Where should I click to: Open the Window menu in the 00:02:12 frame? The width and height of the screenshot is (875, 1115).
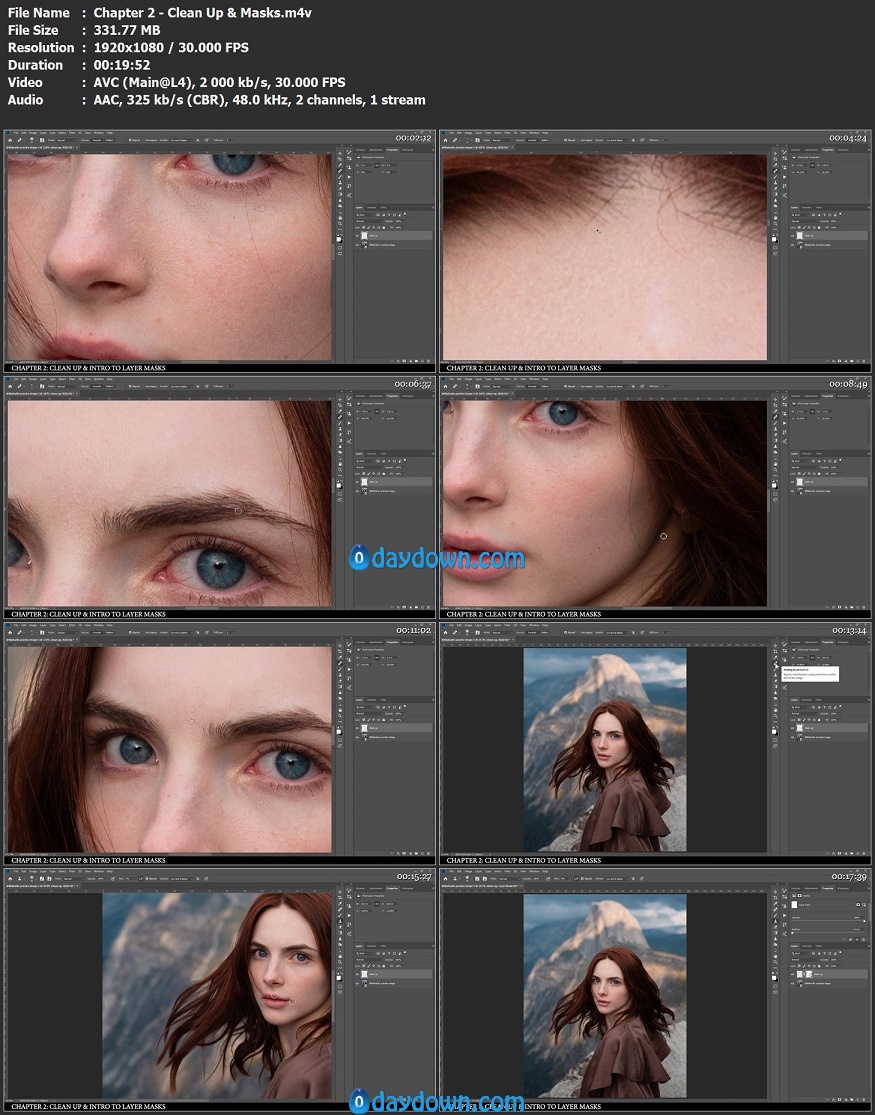point(99,133)
